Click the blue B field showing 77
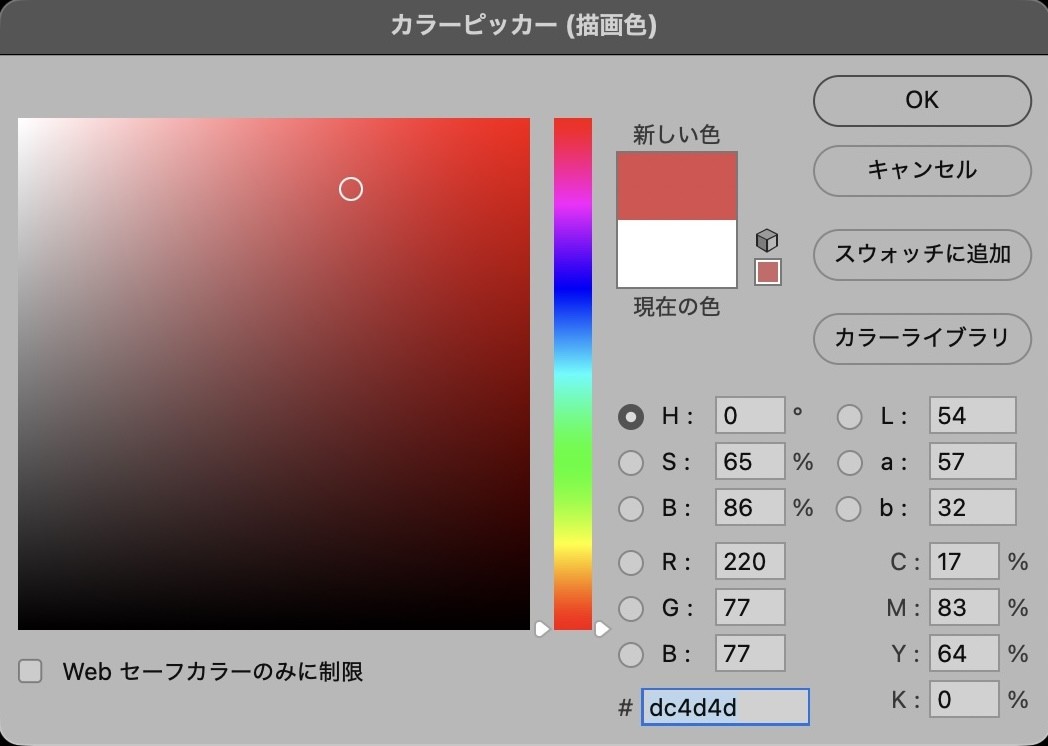This screenshot has width=1048, height=746. (x=750, y=652)
